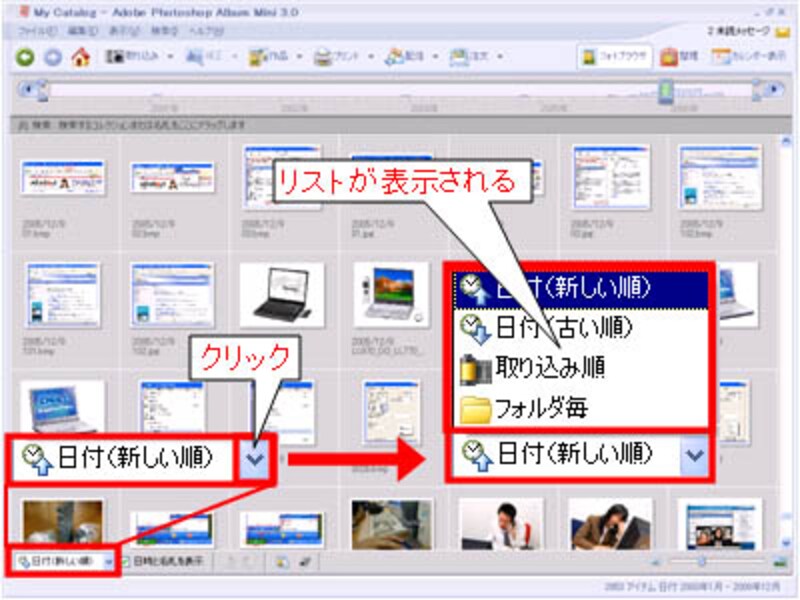Image resolution: width=800 pixels, height=600 pixels.
Task: Select the woman at computer thumbnail
Action: (x=610, y=524)
